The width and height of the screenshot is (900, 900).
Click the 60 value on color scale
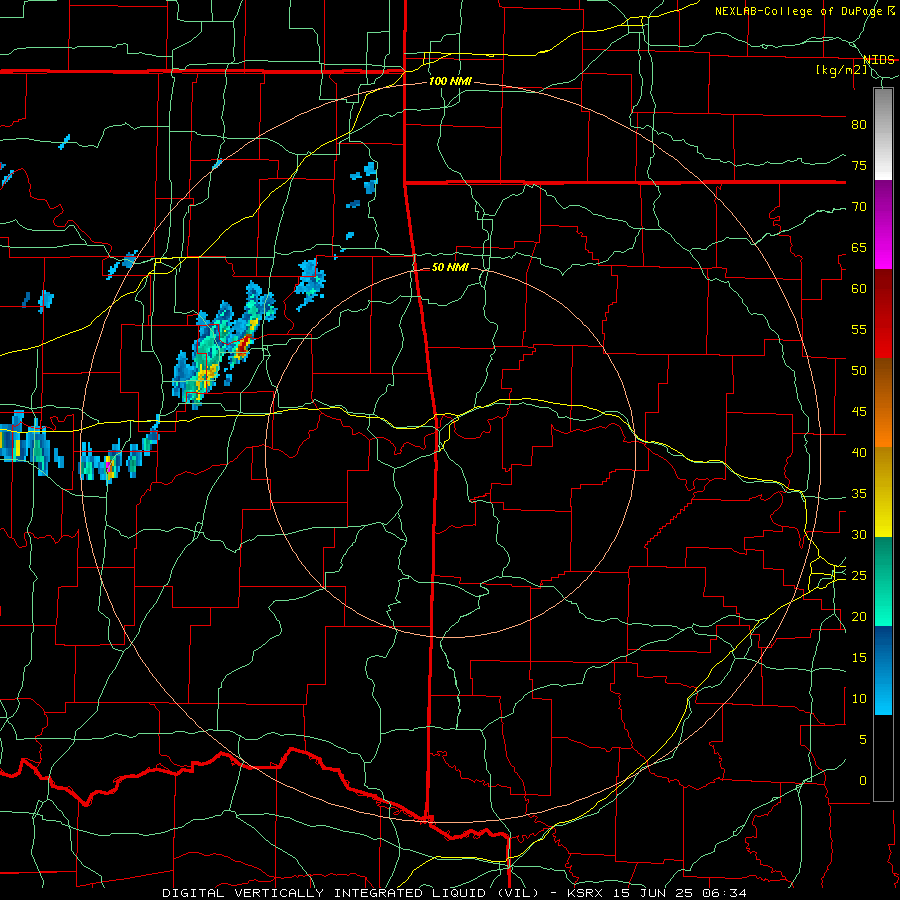tap(859, 289)
